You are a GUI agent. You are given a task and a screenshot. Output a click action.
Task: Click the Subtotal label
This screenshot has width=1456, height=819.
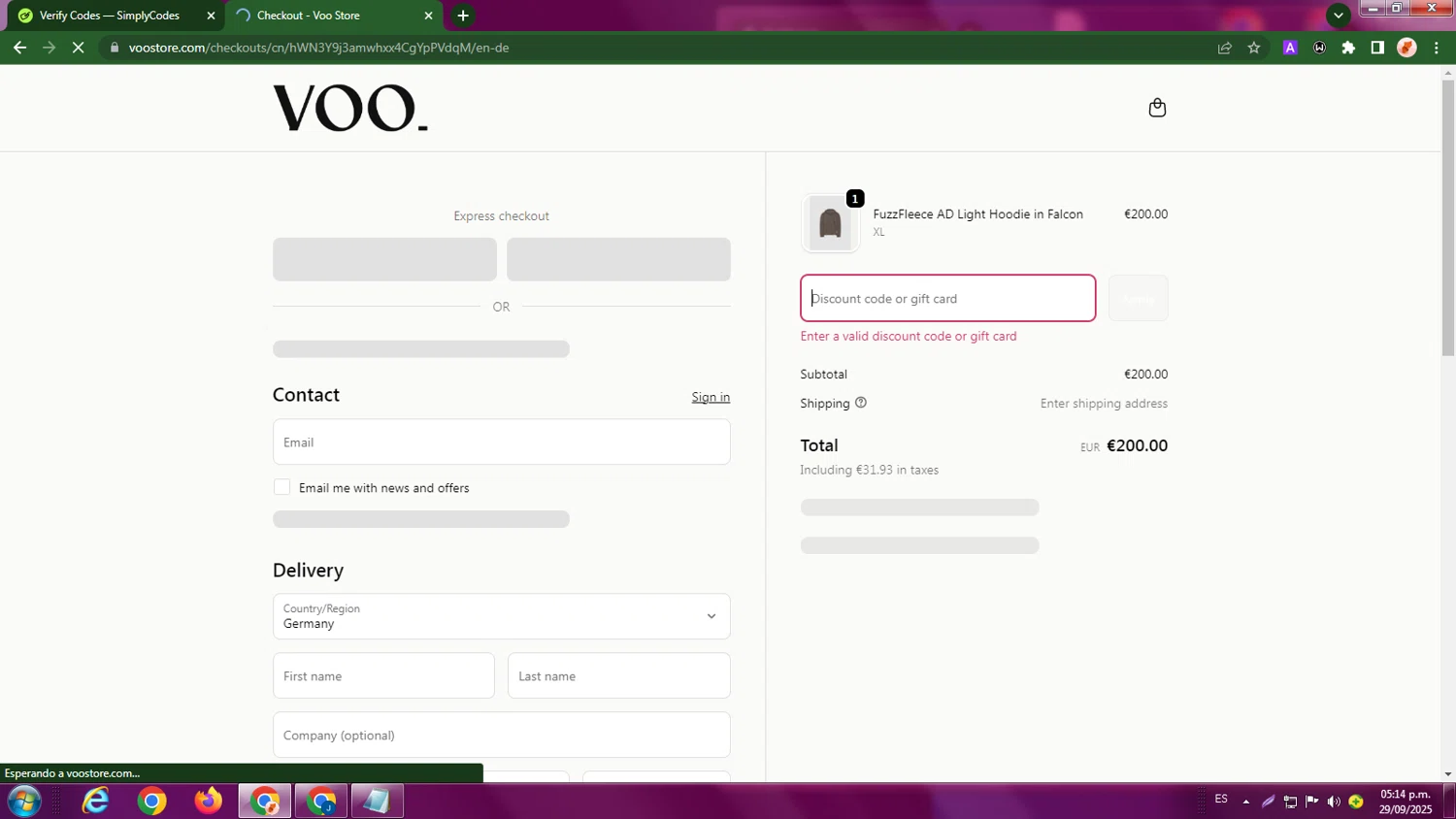point(823,374)
